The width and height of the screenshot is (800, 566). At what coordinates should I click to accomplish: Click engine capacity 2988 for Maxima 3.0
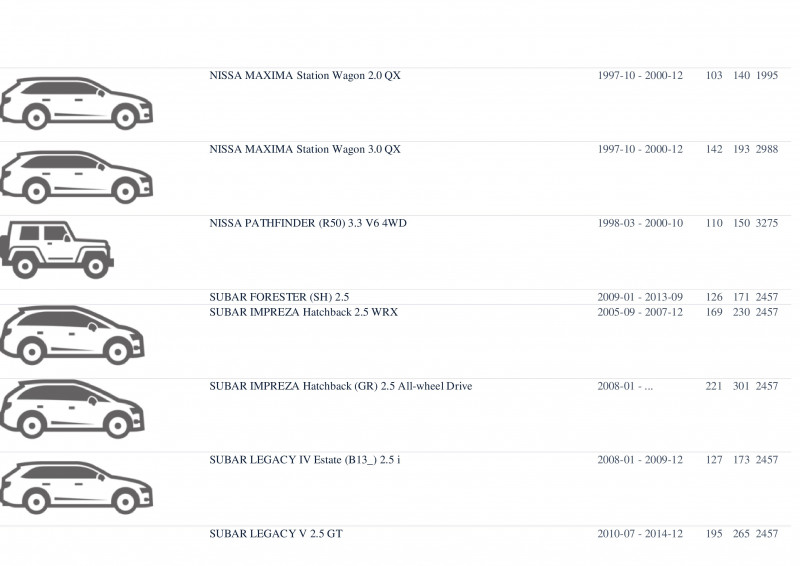pos(767,150)
